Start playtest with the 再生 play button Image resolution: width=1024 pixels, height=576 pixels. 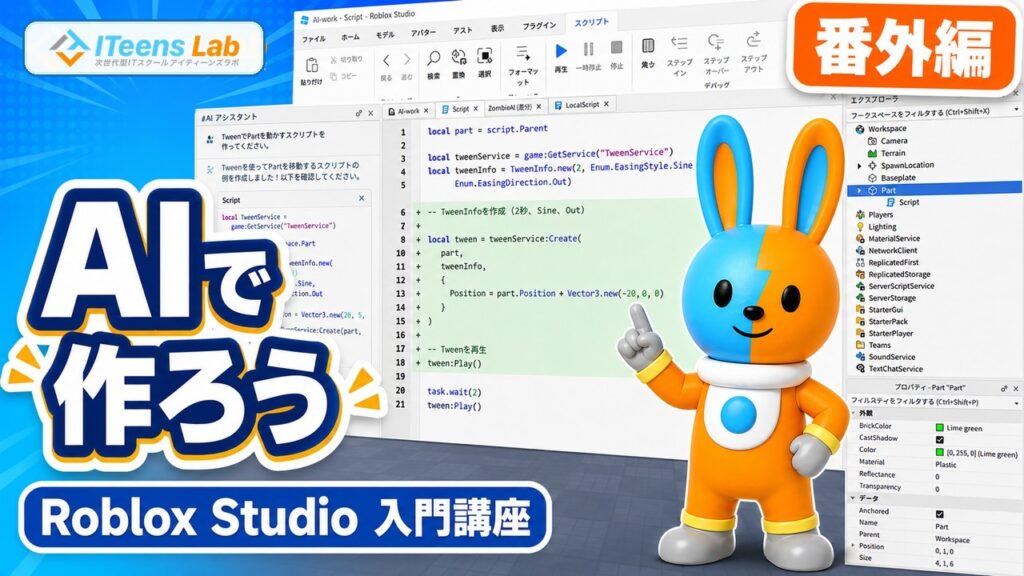(561, 51)
